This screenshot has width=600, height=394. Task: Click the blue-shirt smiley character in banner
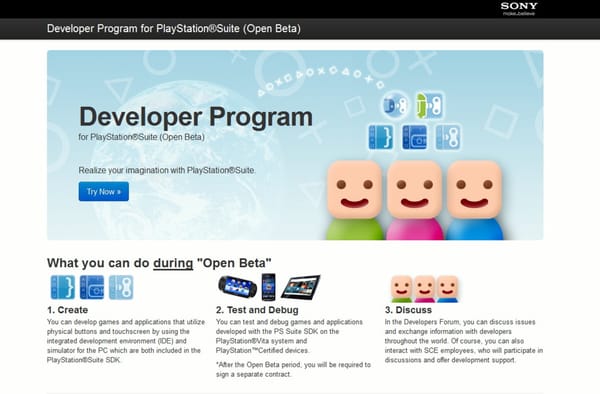pyautogui.click(x=474, y=200)
